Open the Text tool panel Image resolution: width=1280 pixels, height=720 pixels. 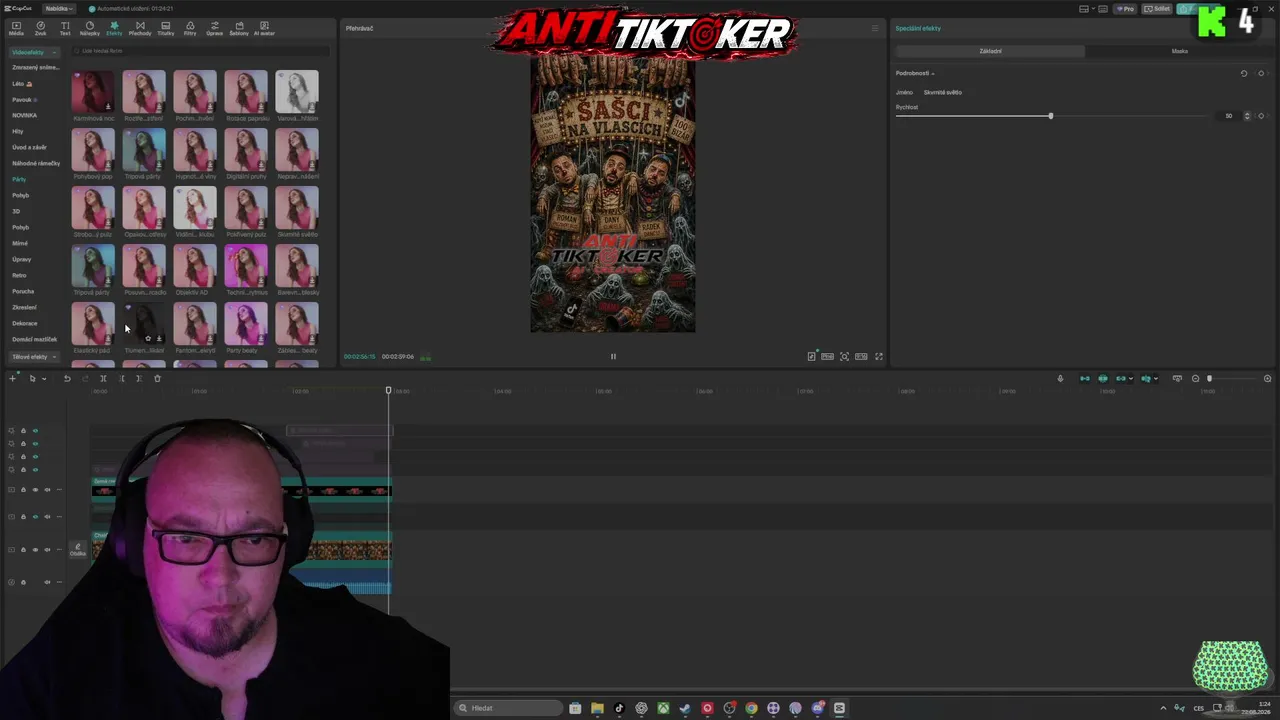pos(65,28)
